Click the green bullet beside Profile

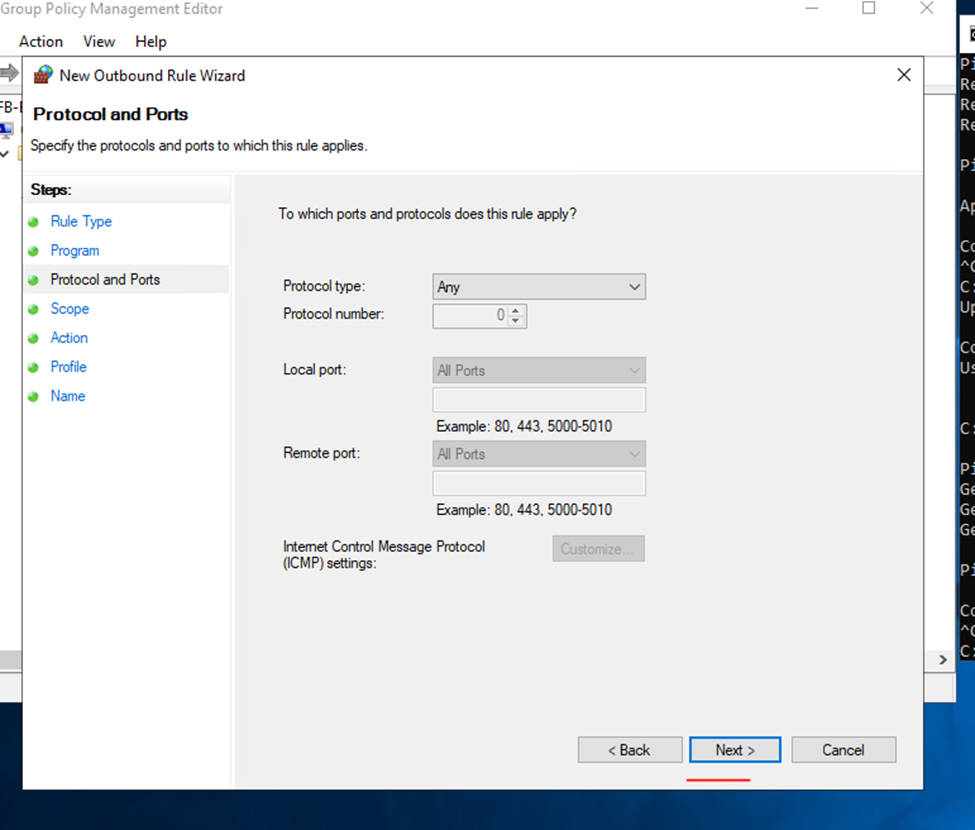pyautogui.click(x=33, y=367)
